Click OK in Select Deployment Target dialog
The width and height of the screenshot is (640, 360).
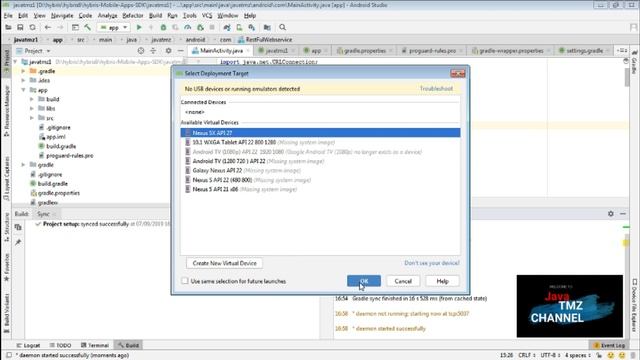[x=364, y=281]
